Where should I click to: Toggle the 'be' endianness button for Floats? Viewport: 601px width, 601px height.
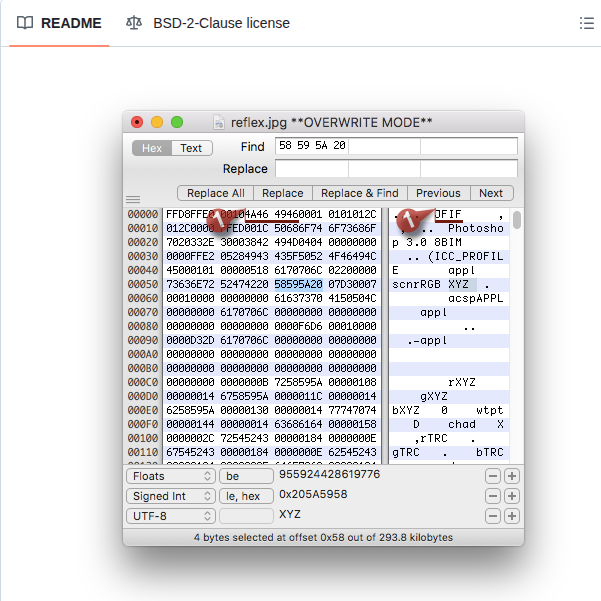click(x=245, y=476)
